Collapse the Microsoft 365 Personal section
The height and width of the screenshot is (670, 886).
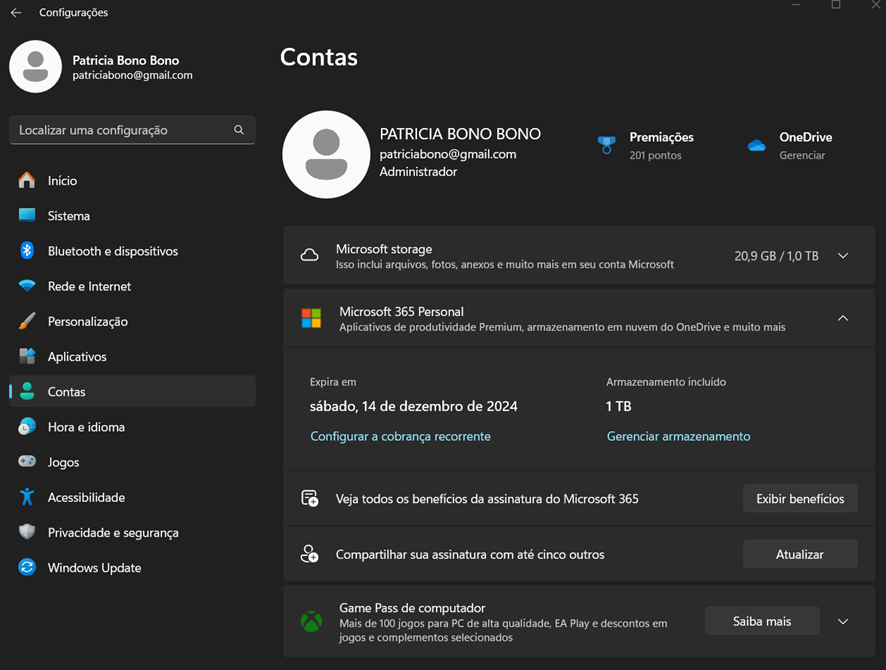tap(842, 318)
